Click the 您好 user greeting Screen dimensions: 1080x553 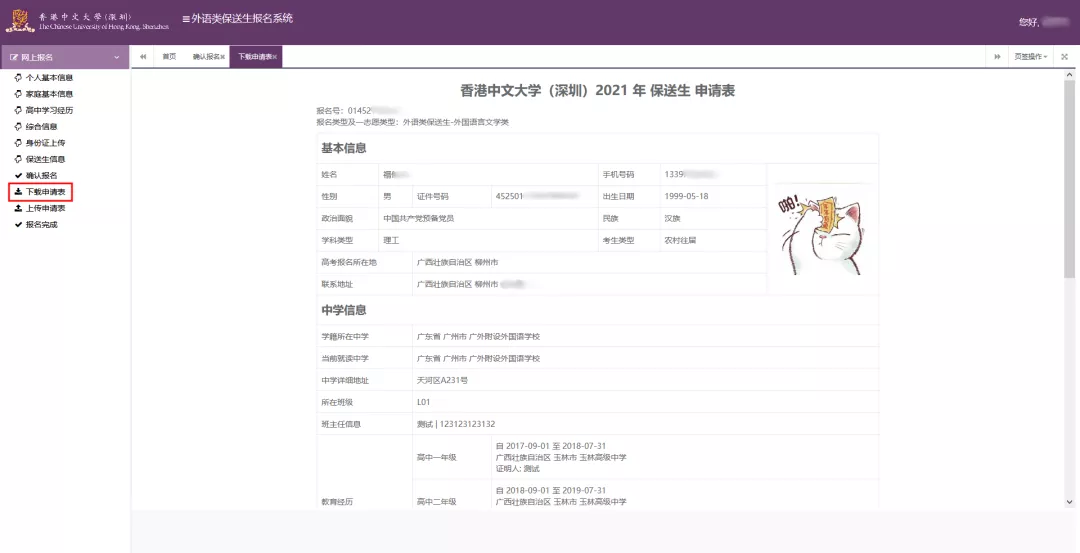[1043, 23]
